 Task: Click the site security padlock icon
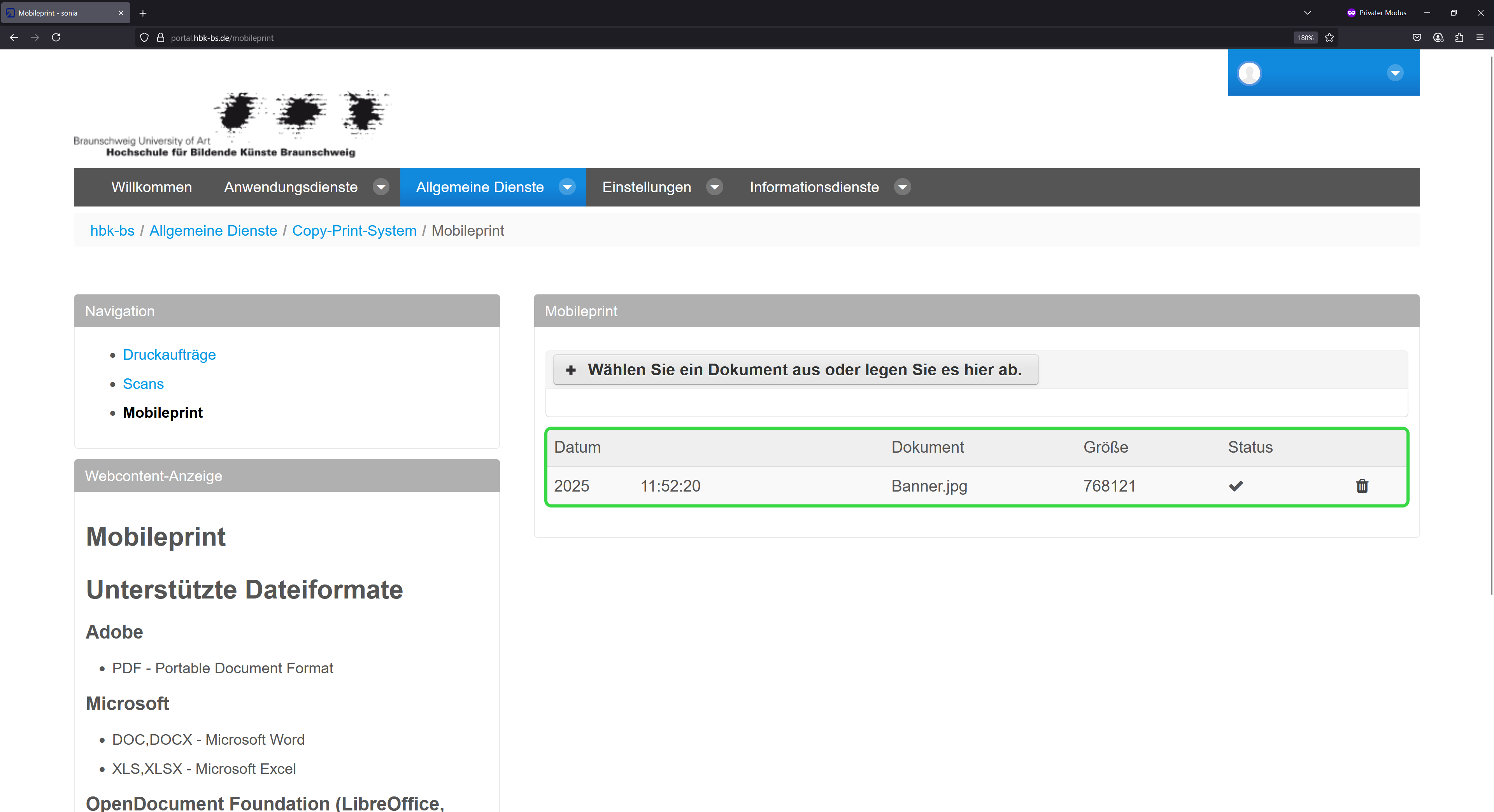[161, 38]
